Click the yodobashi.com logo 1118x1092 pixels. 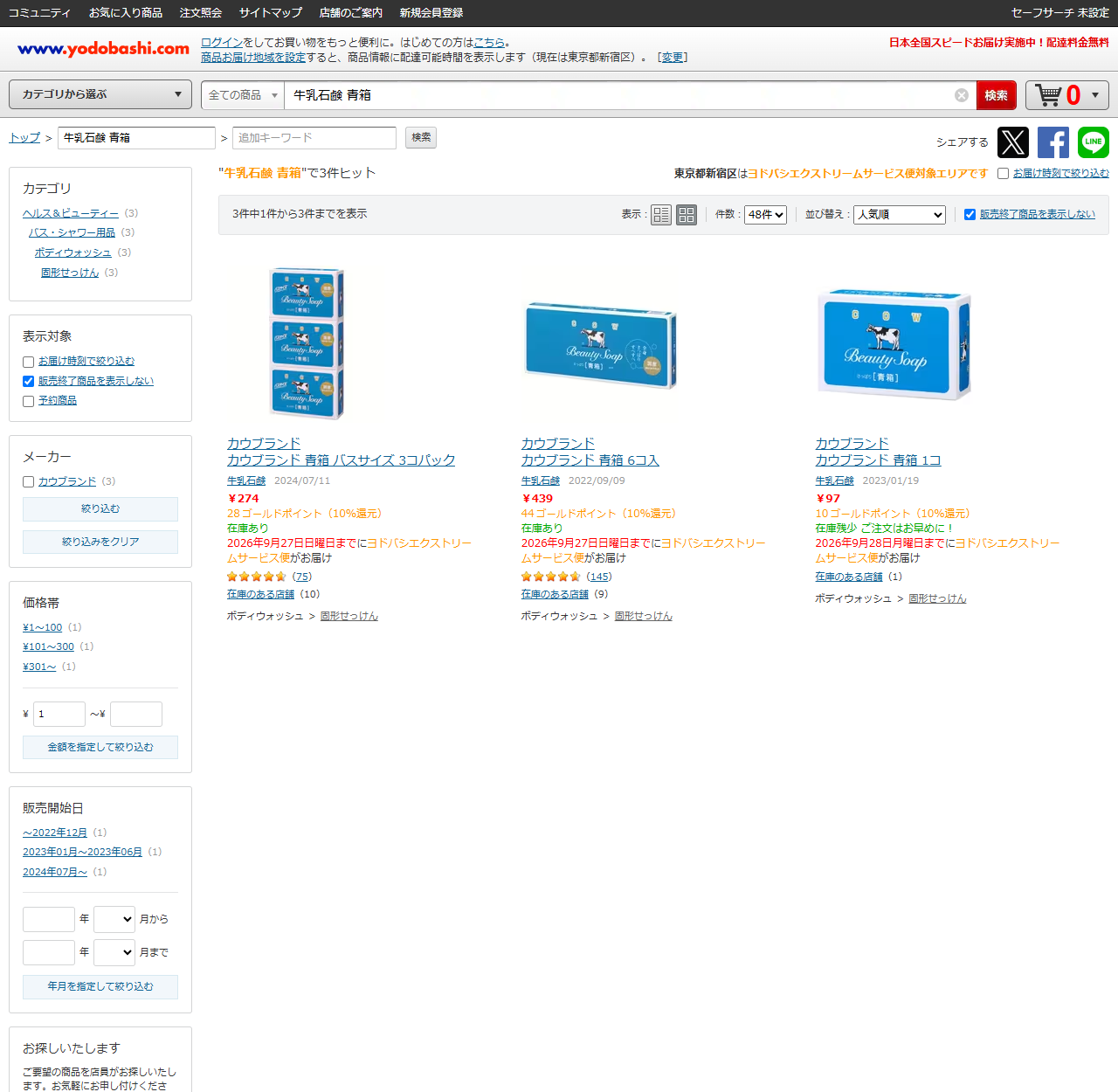click(103, 49)
